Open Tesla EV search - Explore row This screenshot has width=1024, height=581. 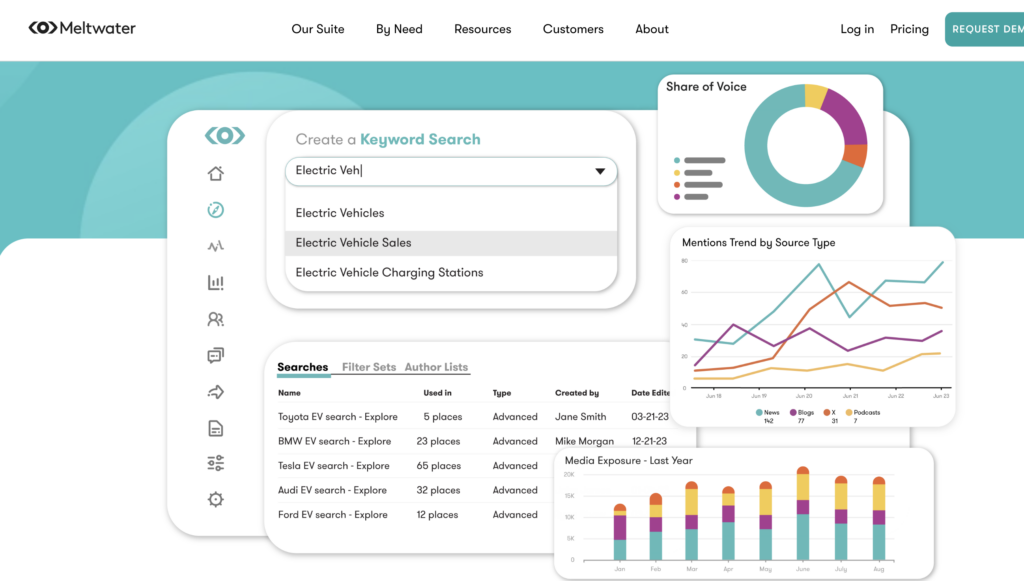334,465
